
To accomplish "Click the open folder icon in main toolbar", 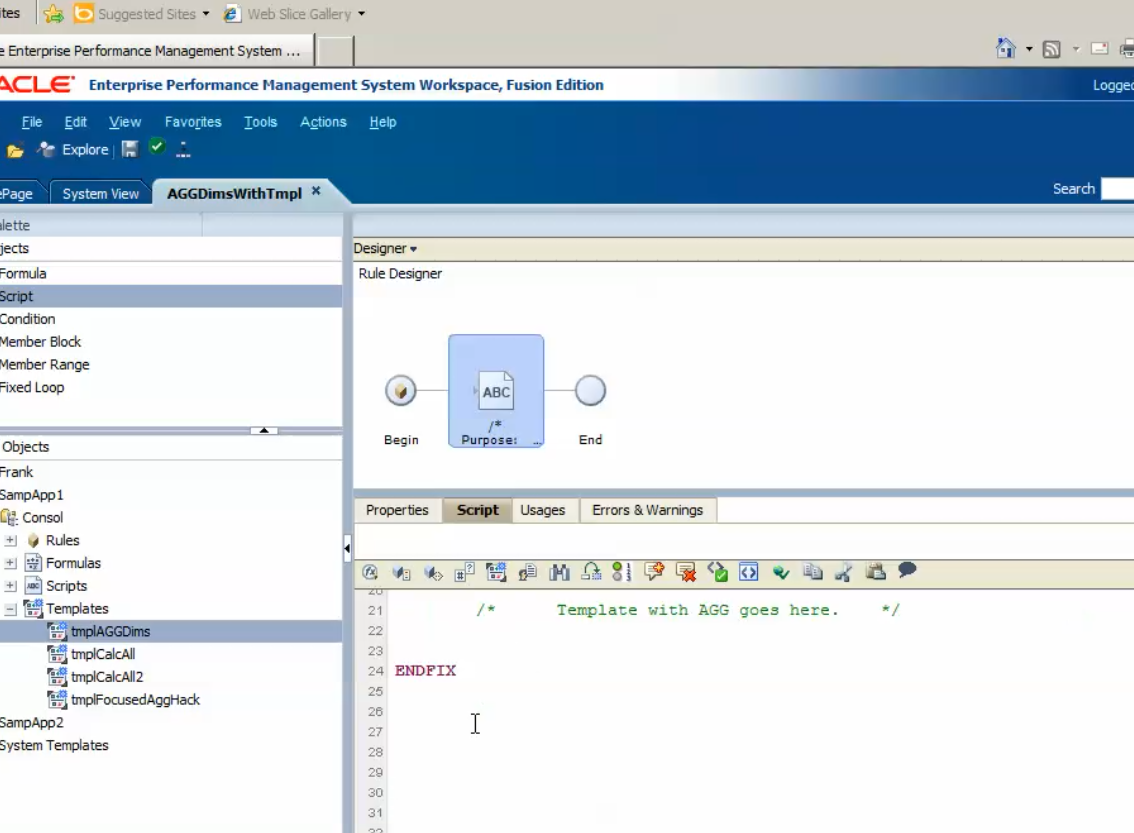I will coord(15,150).
